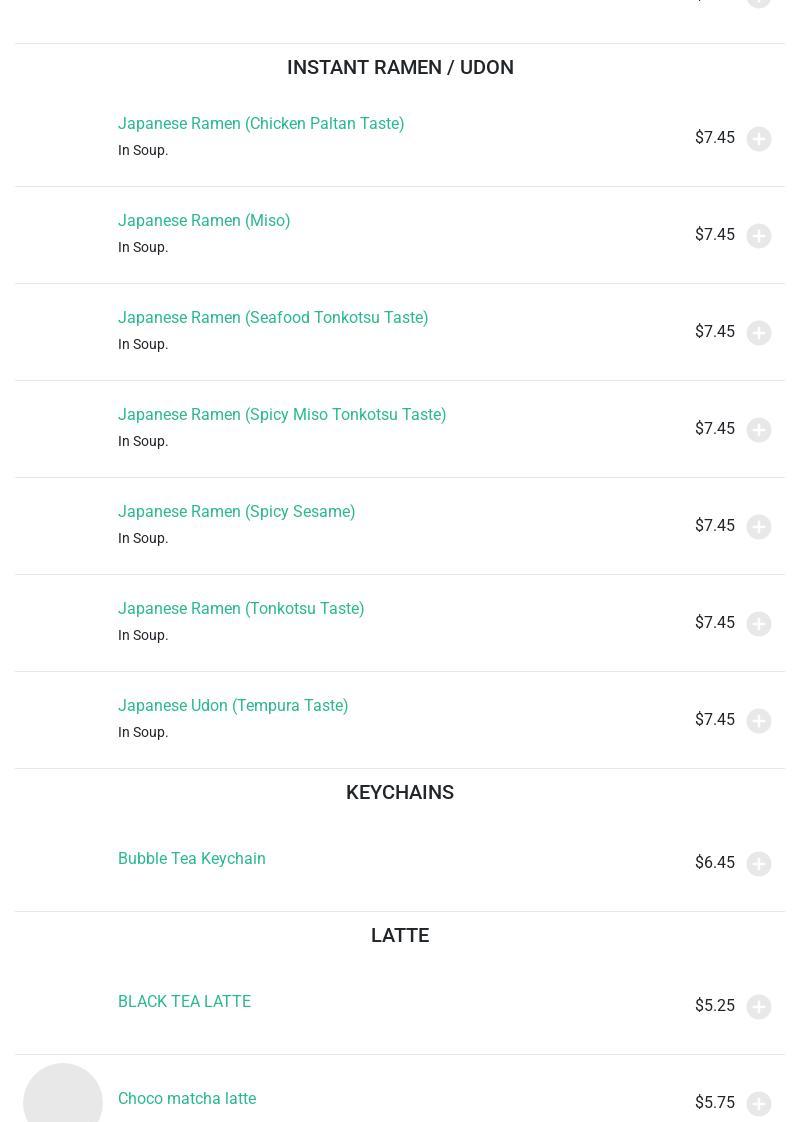This screenshot has width=800, height=1122.
Task: Tap plus icon beside Spicy Sesame ramen
Action: [x=758, y=526]
